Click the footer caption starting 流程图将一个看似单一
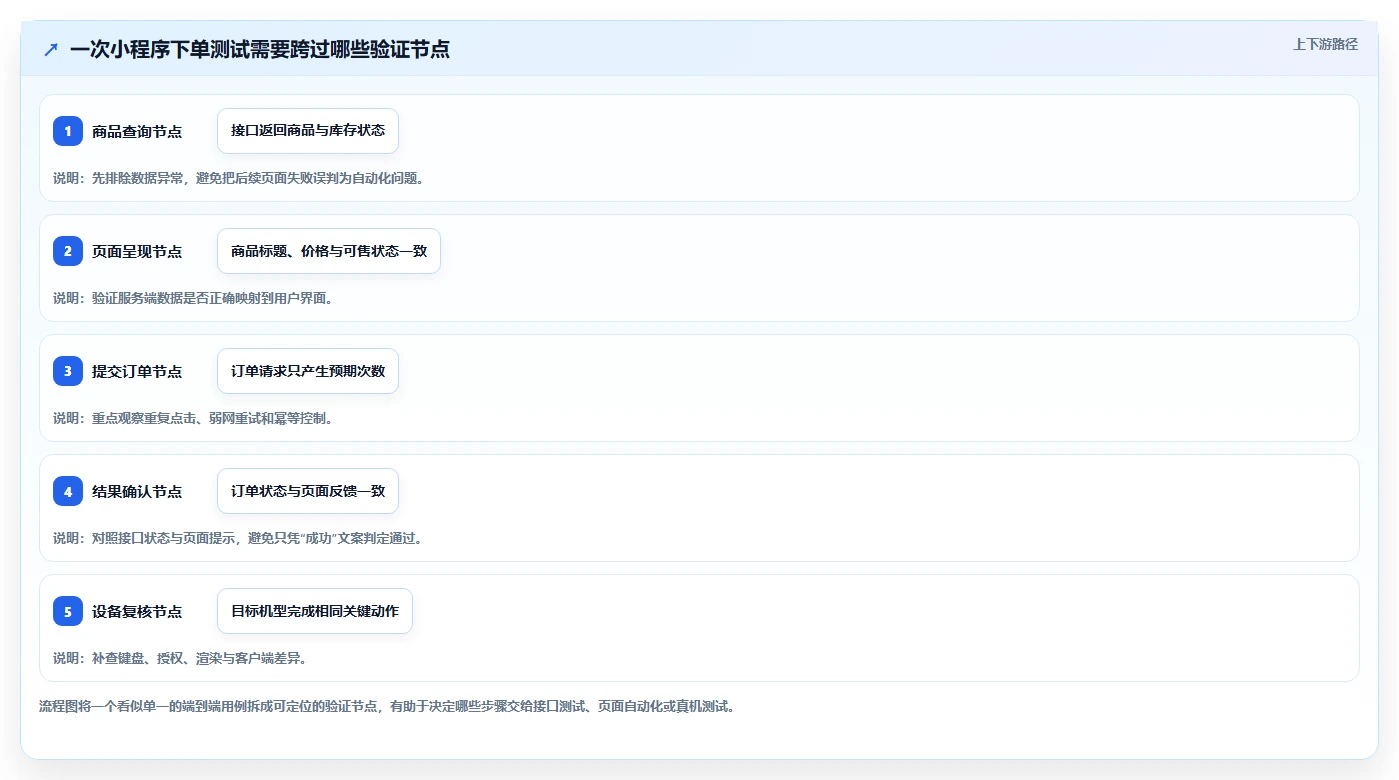 point(387,706)
